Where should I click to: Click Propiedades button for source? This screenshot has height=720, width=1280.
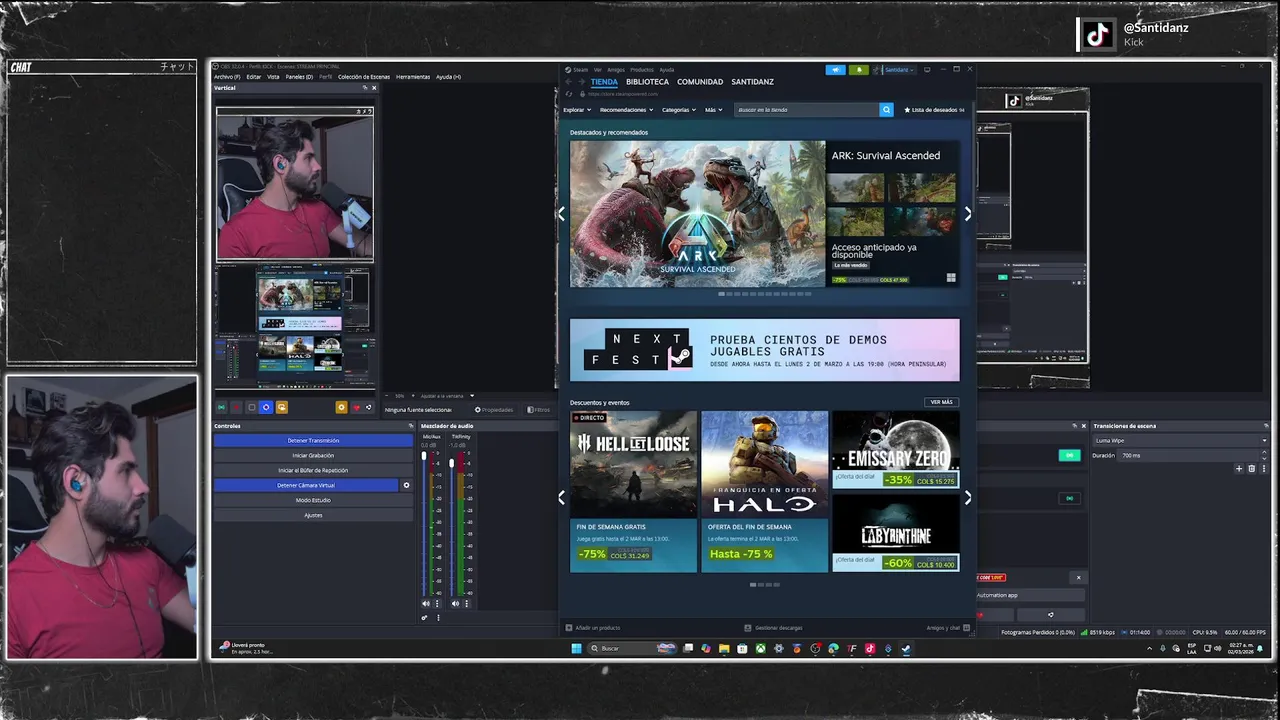[494, 409]
